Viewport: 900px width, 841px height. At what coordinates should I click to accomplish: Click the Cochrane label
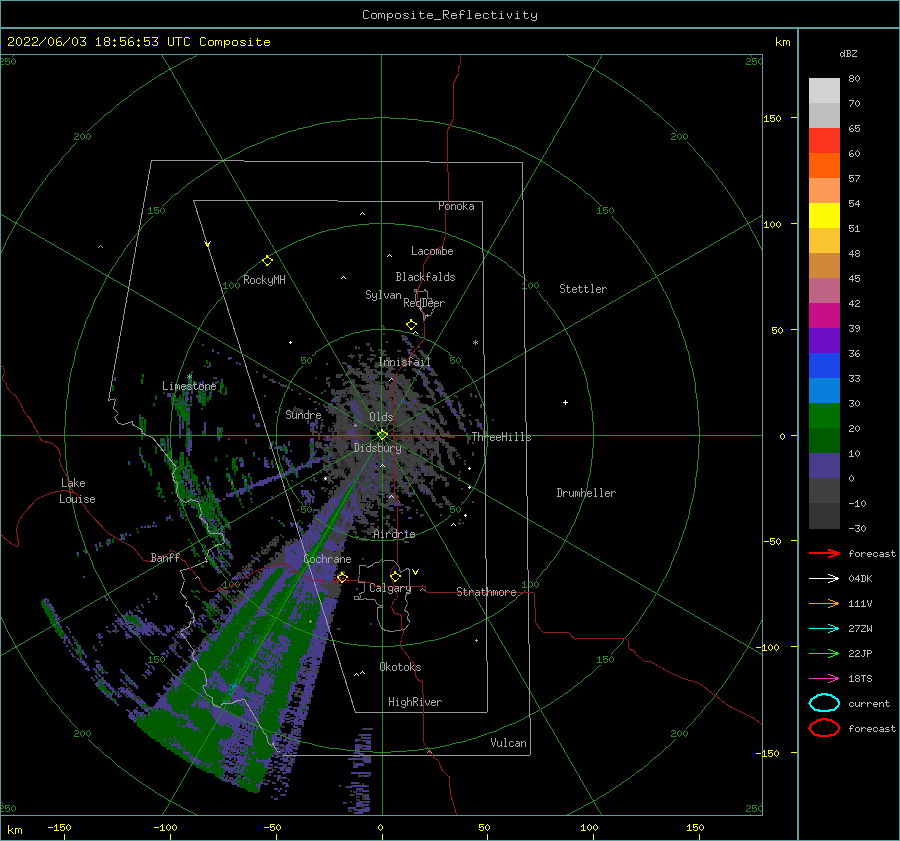327,559
